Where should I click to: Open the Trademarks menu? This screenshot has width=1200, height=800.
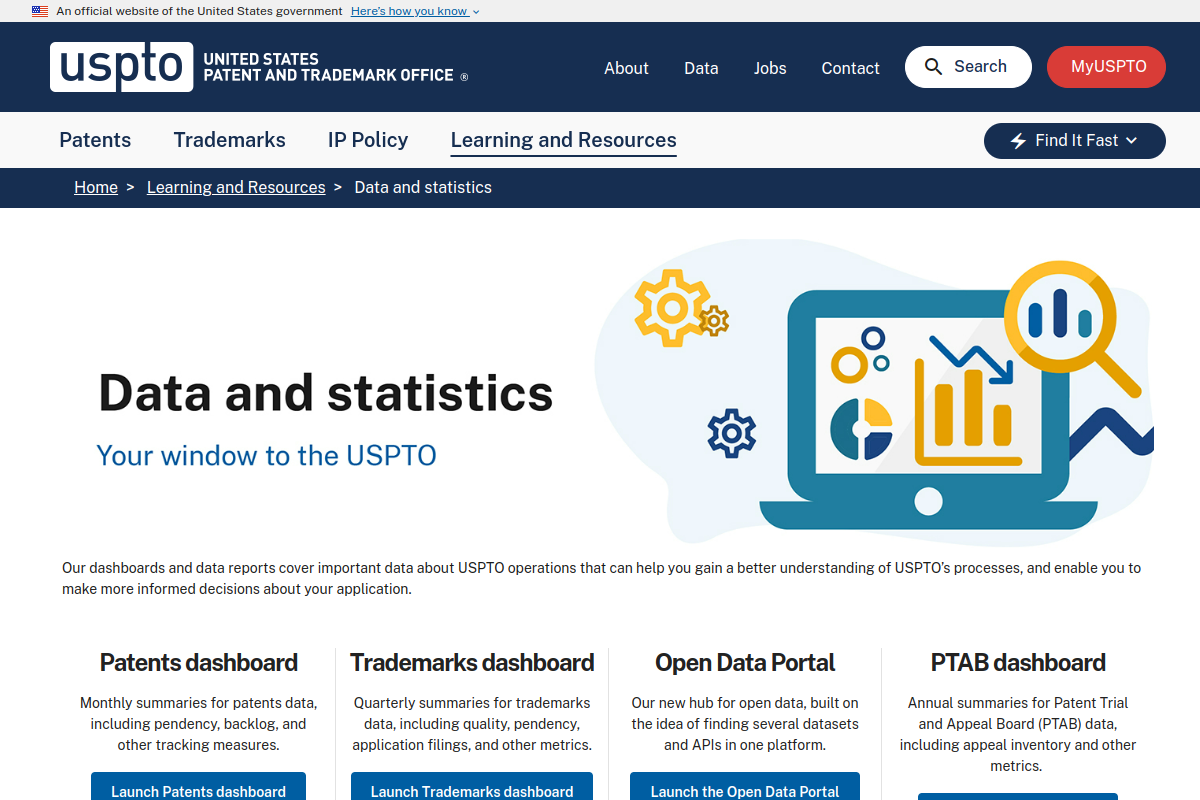tap(230, 140)
